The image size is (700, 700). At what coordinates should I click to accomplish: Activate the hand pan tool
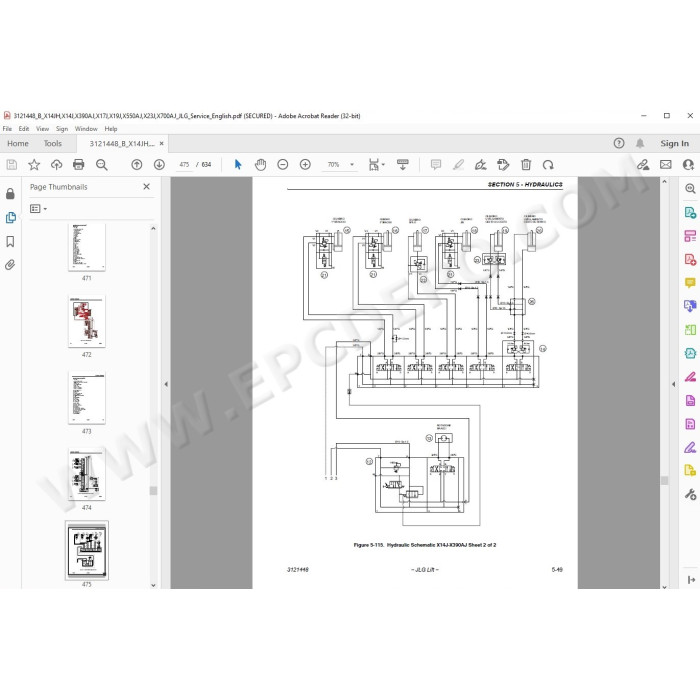(260, 165)
